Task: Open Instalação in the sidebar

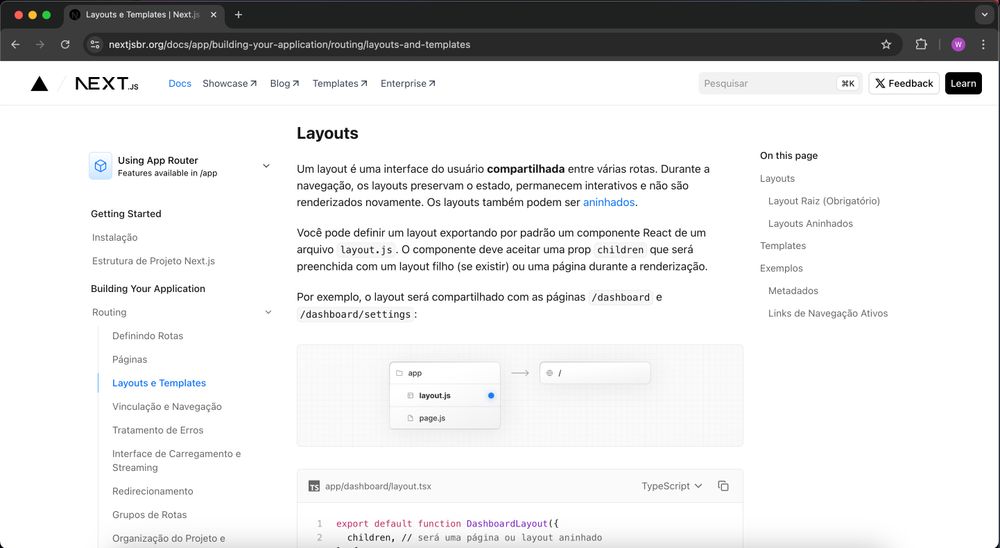Action: pyautogui.click(x=115, y=237)
